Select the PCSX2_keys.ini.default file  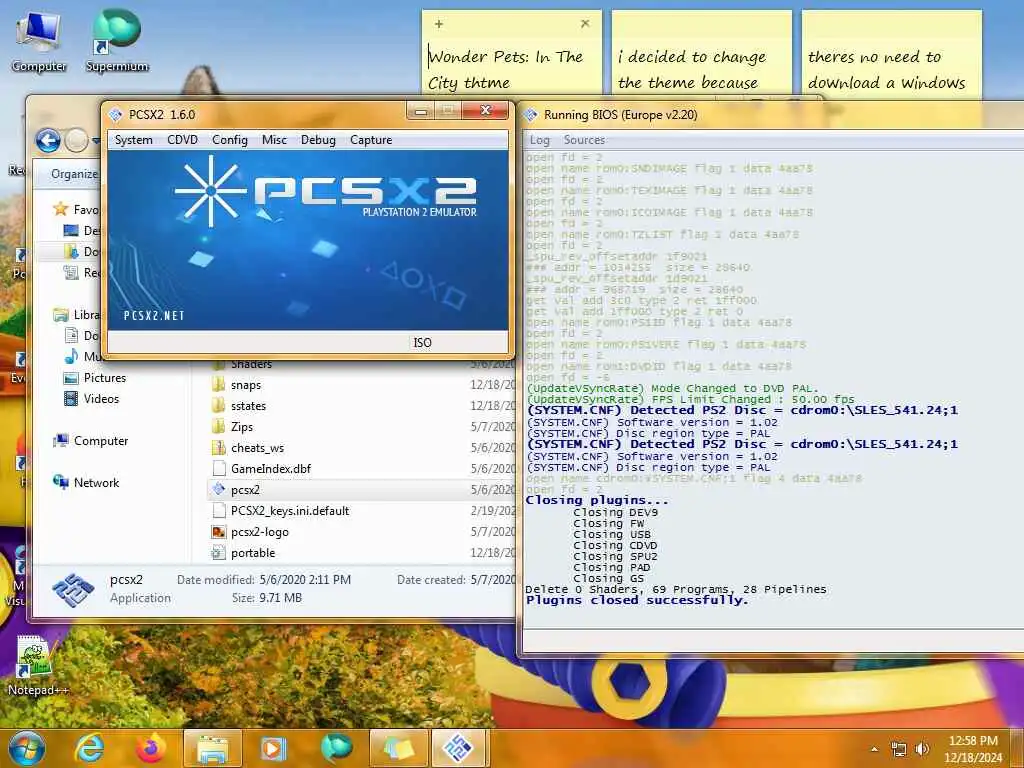(290, 511)
